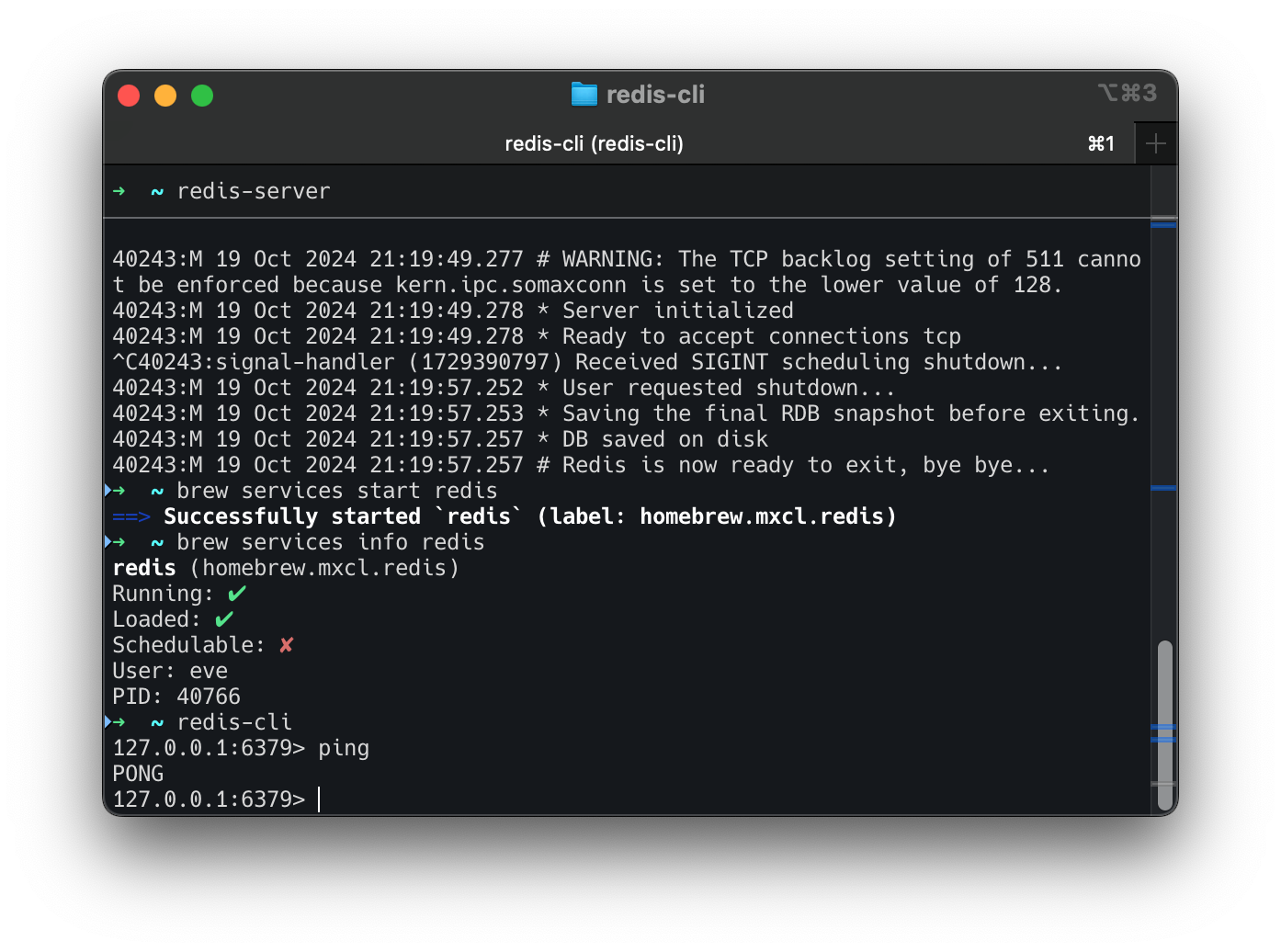1281x952 pixels.
Task: Click the blue mark beside brew services info
Action: pyautogui.click(x=109, y=542)
